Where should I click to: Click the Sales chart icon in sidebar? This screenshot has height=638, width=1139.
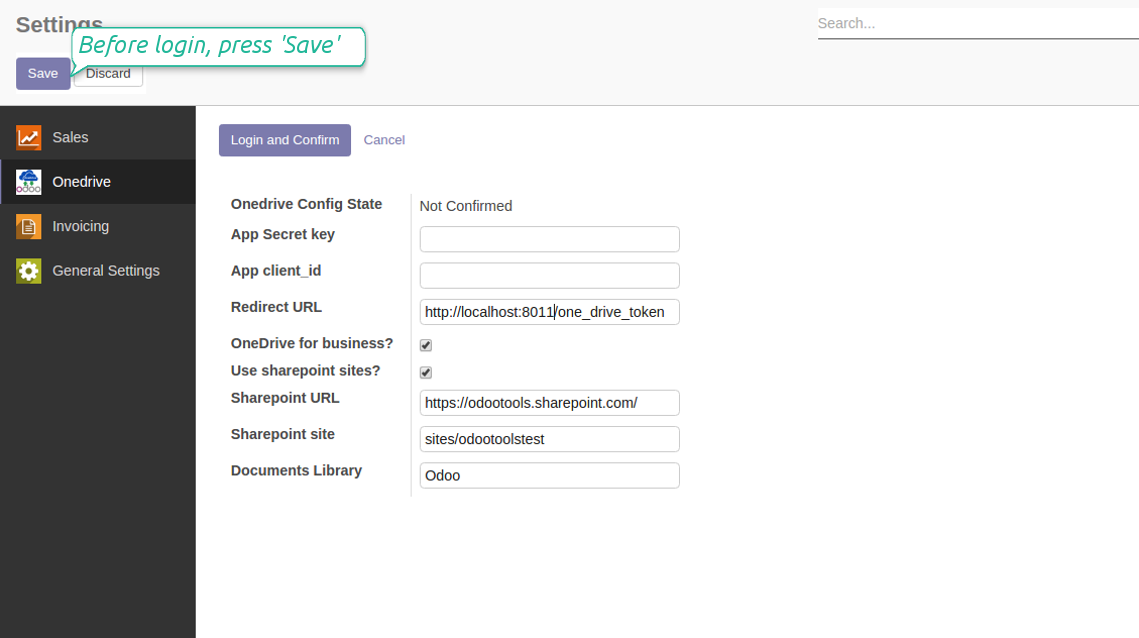(x=28, y=137)
